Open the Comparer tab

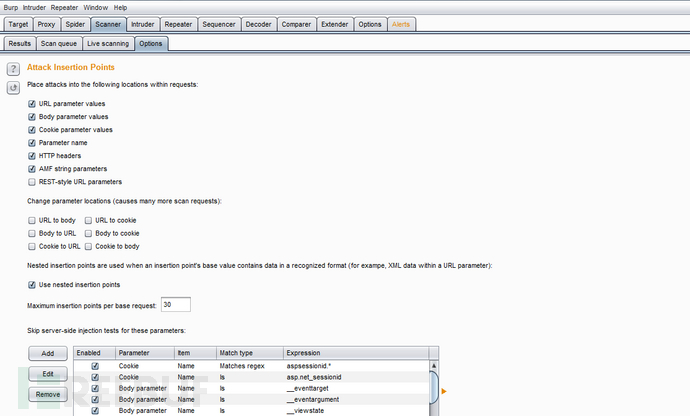coord(296,24)
